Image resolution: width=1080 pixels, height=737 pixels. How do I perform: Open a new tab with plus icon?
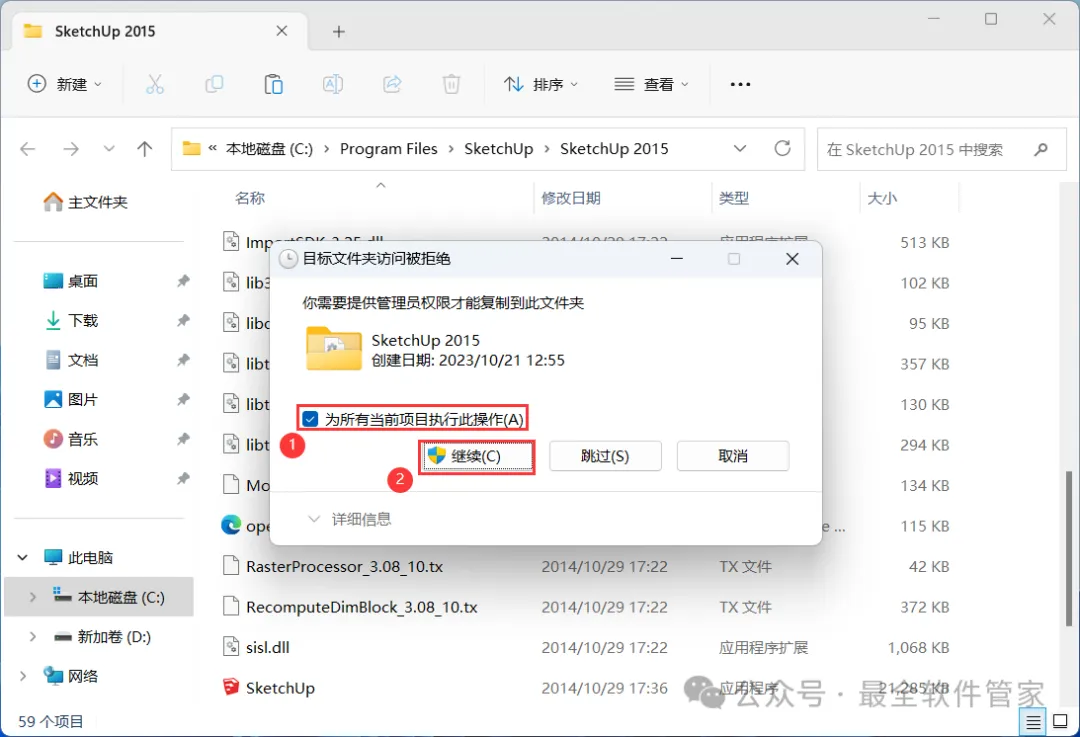(338, 32)
